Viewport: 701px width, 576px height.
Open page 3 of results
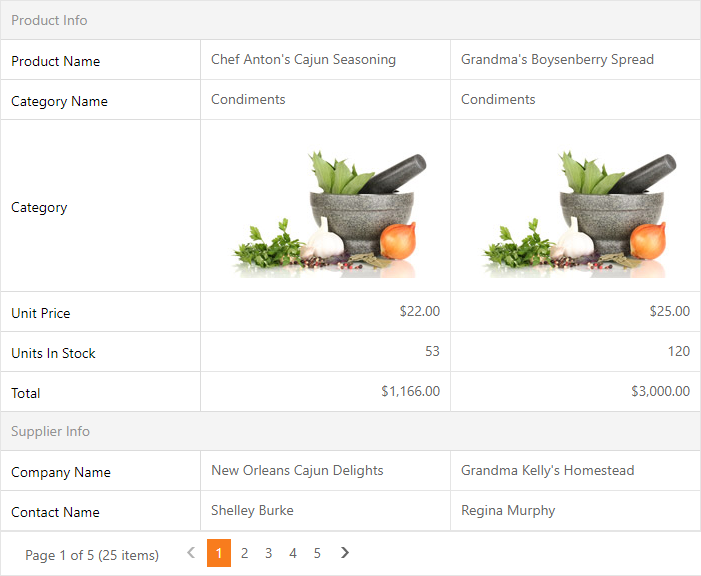click(268, 553)
